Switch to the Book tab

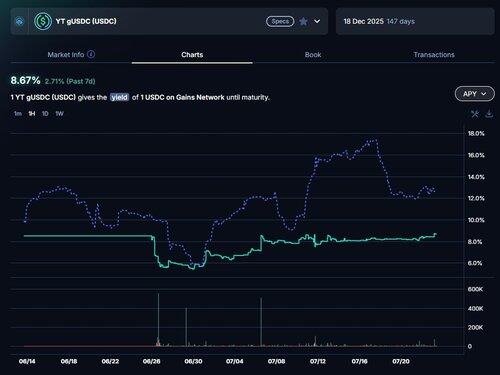click(x=313, y=55)
